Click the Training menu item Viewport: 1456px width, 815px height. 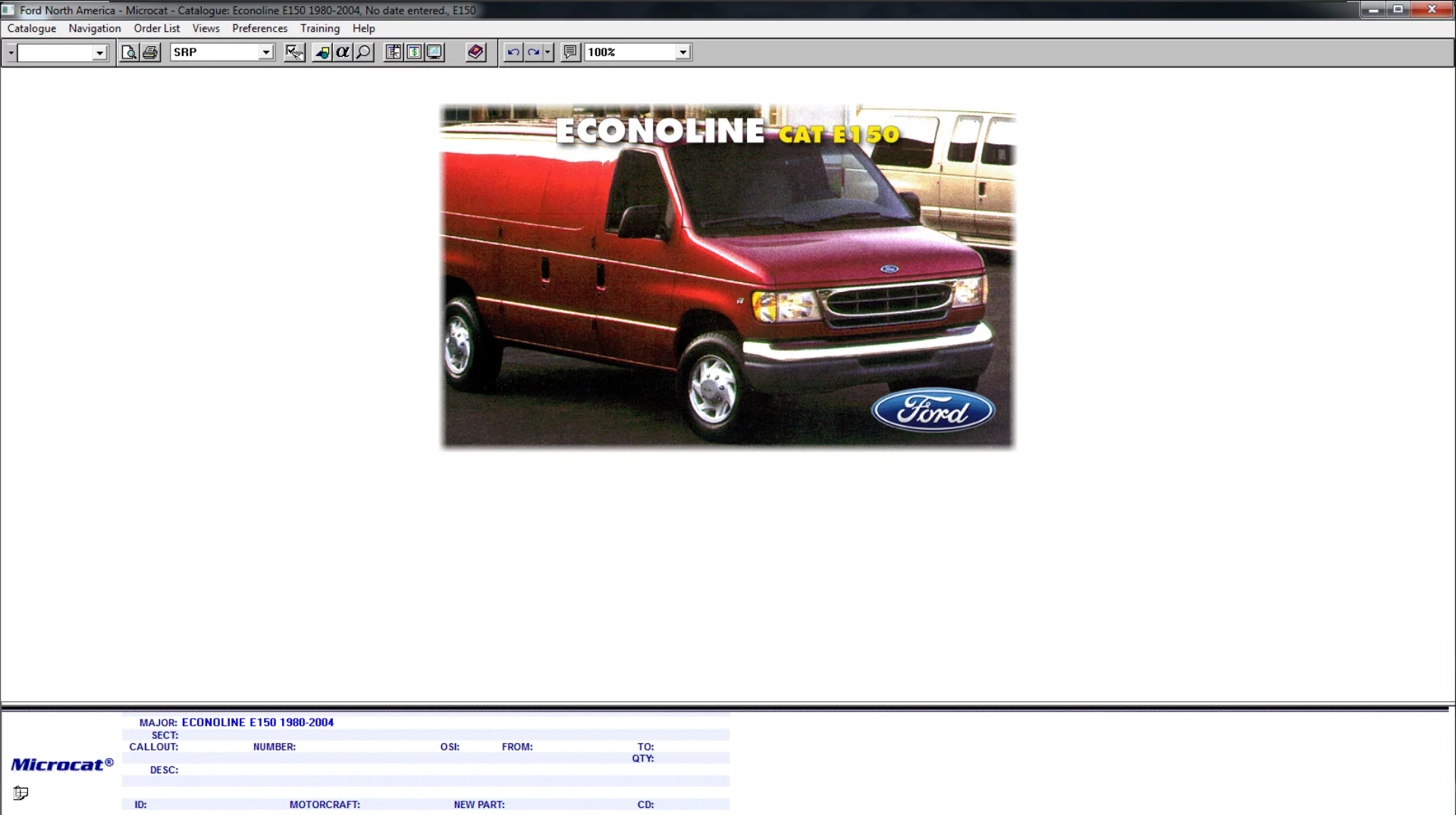(x=319, y=28)
